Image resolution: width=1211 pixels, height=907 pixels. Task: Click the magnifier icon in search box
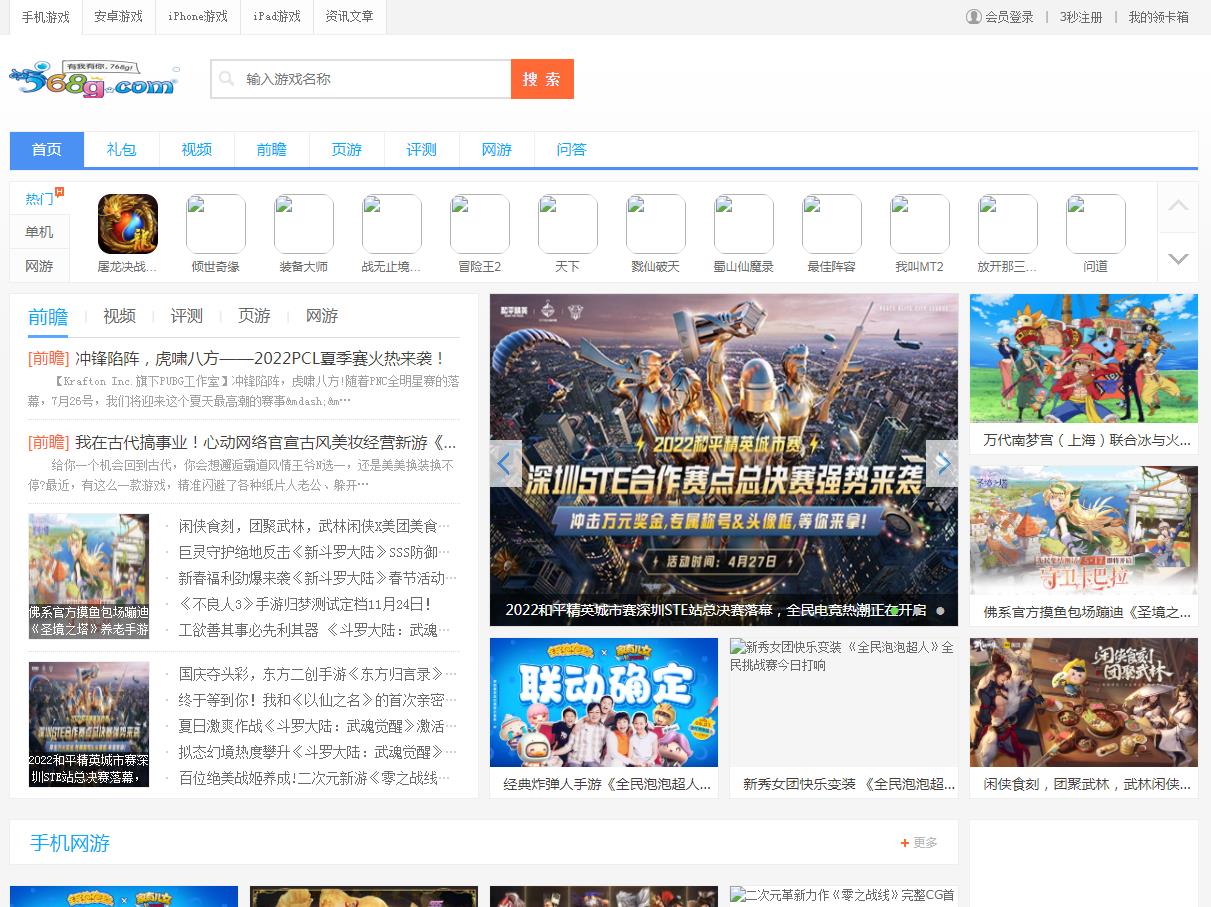pos(227,79)
